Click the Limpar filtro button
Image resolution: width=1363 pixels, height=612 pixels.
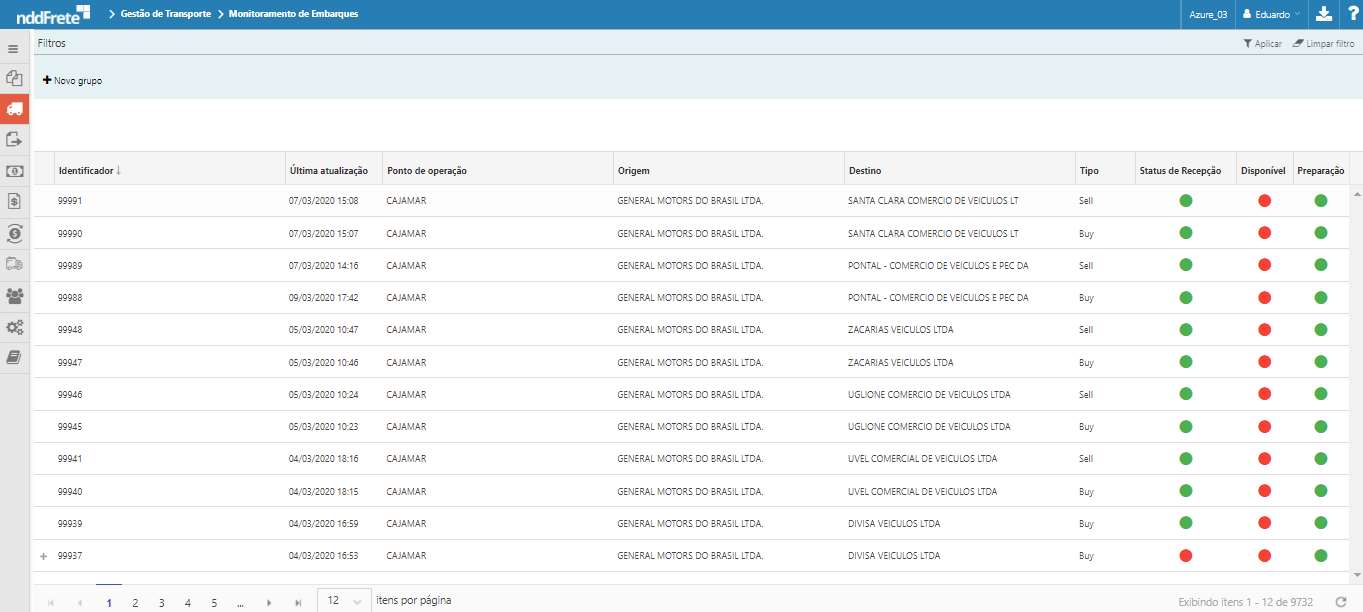[x=1323, y=44]
